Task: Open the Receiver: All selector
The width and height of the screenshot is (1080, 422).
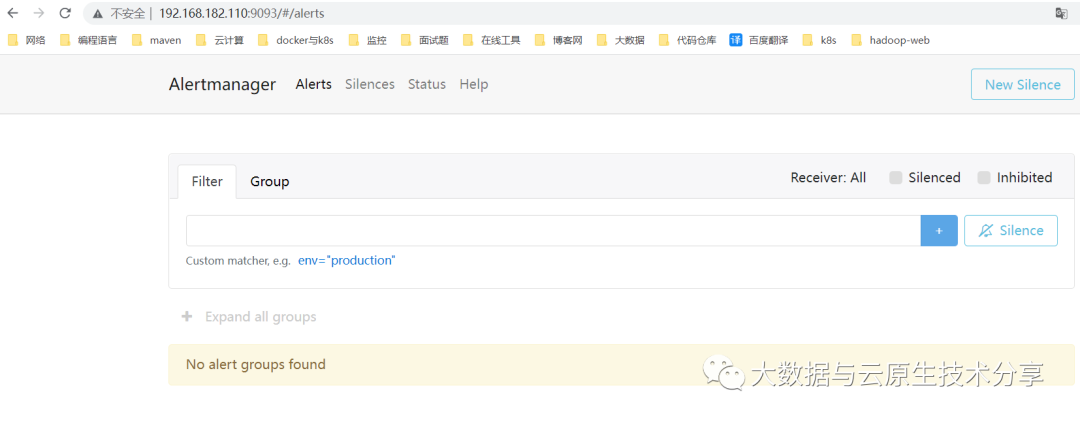Action: (x=828, y=178)
